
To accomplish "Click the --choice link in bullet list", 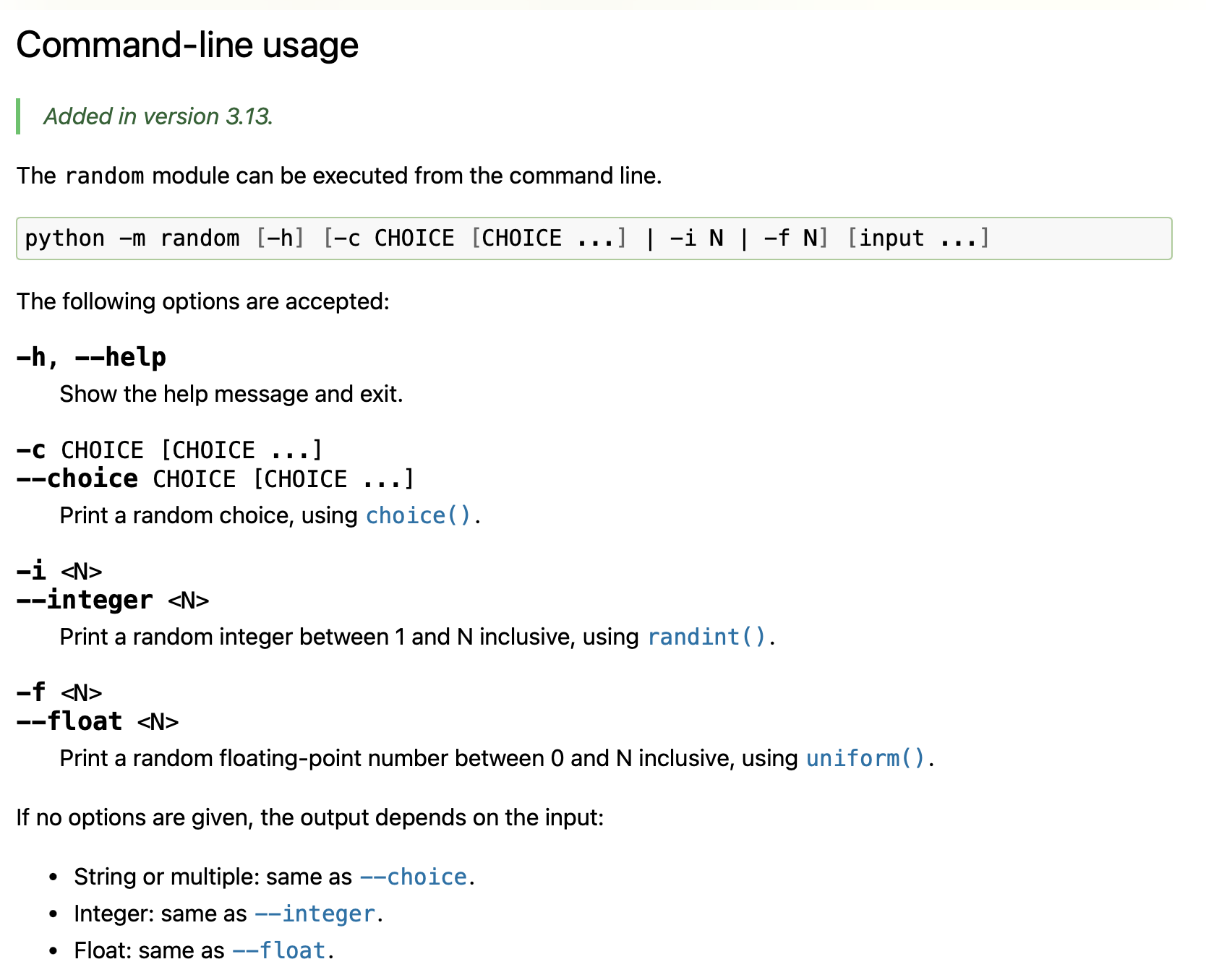I will coord(414,877).
